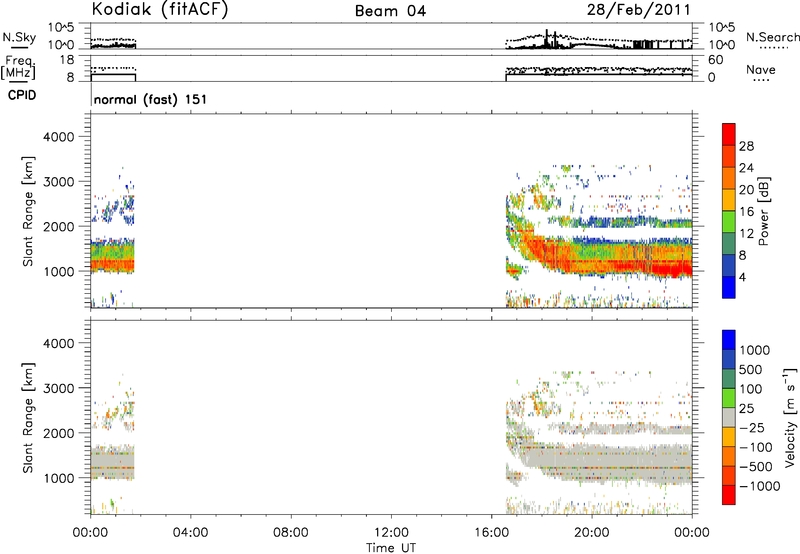Pick the light green 12–16 dB colorbar segment

click(x=729, y=221)
